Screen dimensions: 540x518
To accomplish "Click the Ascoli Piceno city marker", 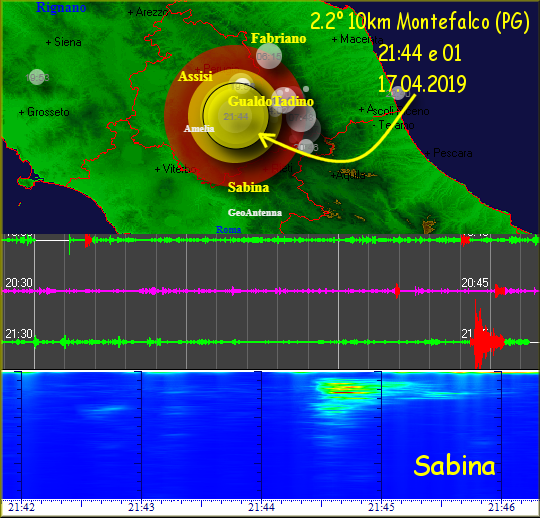I will 394,111.
